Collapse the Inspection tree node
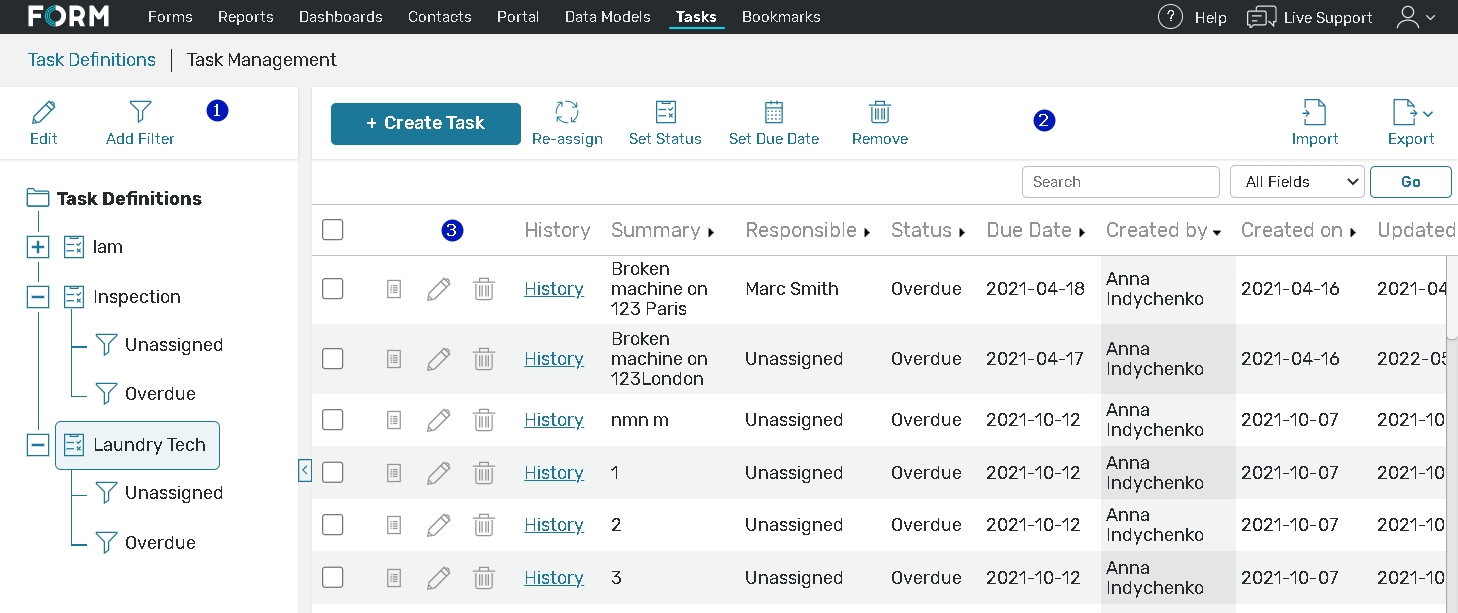 (x=38, y=297)
